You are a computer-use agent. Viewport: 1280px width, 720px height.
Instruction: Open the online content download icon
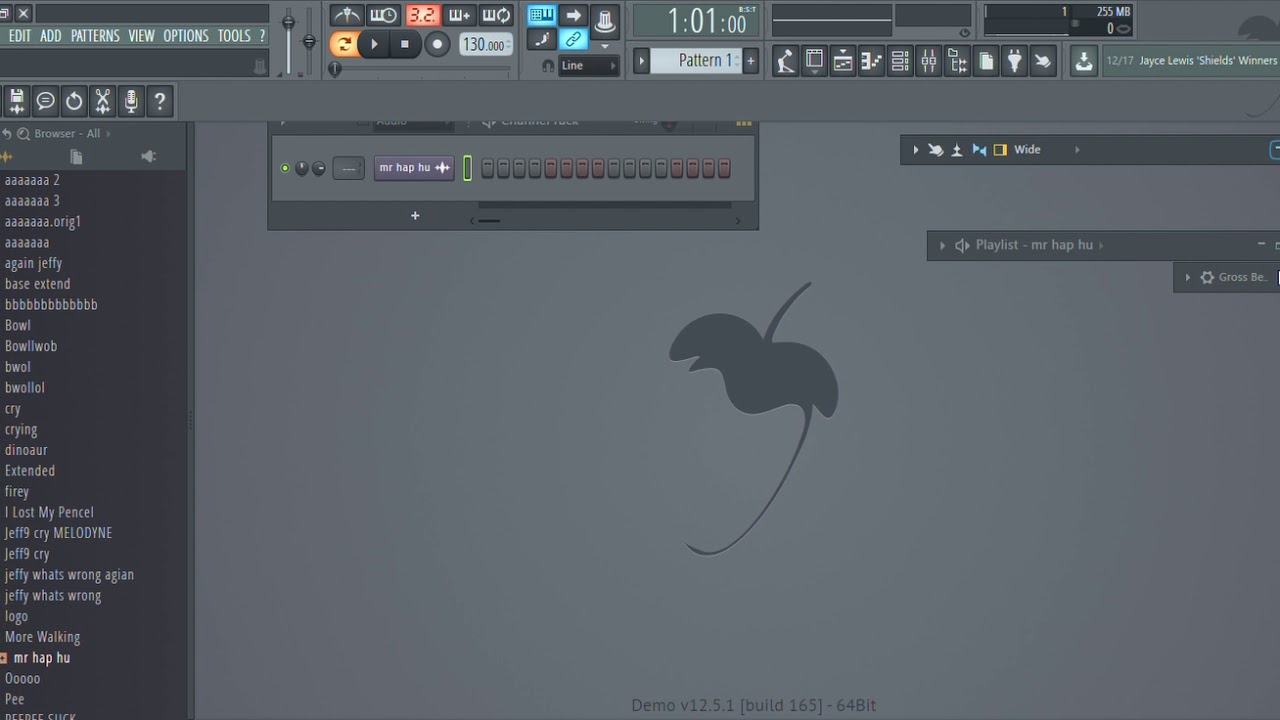tap(1084, 62)
